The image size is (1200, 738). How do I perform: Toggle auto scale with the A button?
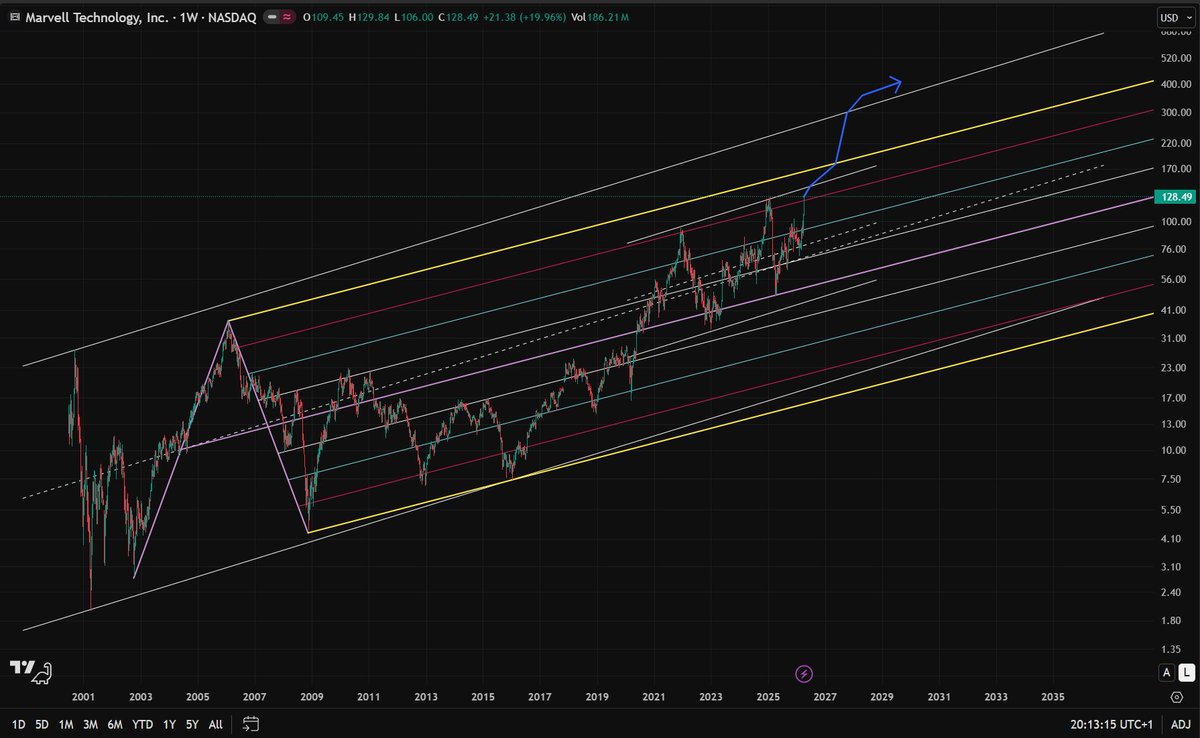1166,672
